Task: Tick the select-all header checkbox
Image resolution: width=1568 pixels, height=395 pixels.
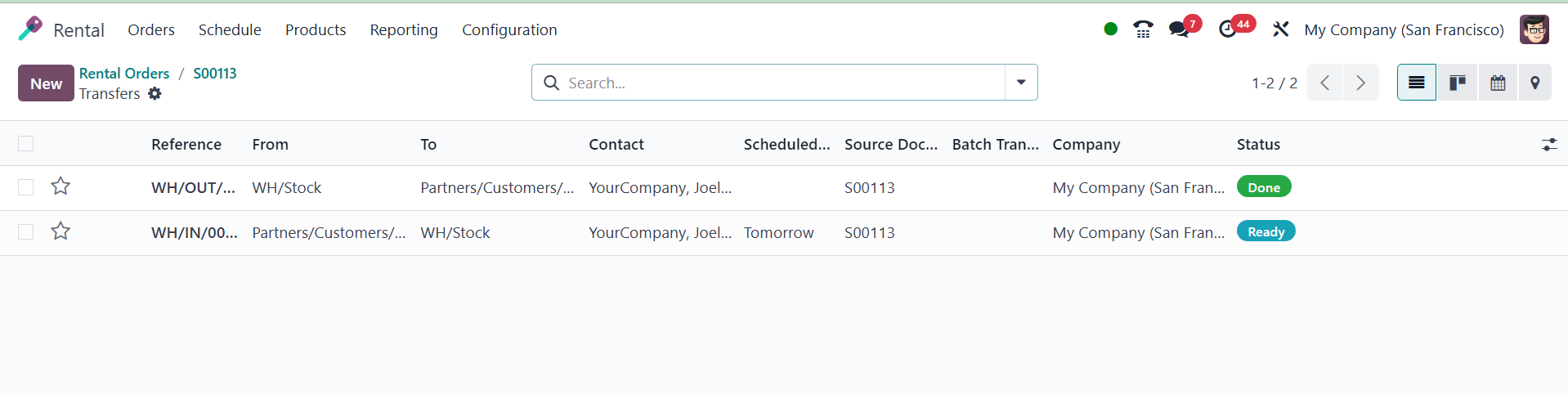Action: (26, 144)
